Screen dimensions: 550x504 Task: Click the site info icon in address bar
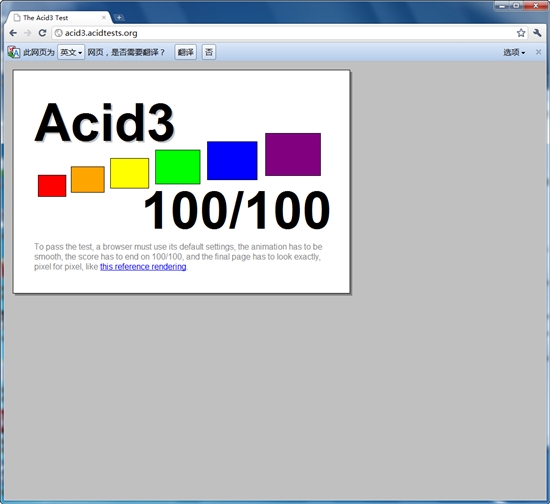[x=59, y=33]
